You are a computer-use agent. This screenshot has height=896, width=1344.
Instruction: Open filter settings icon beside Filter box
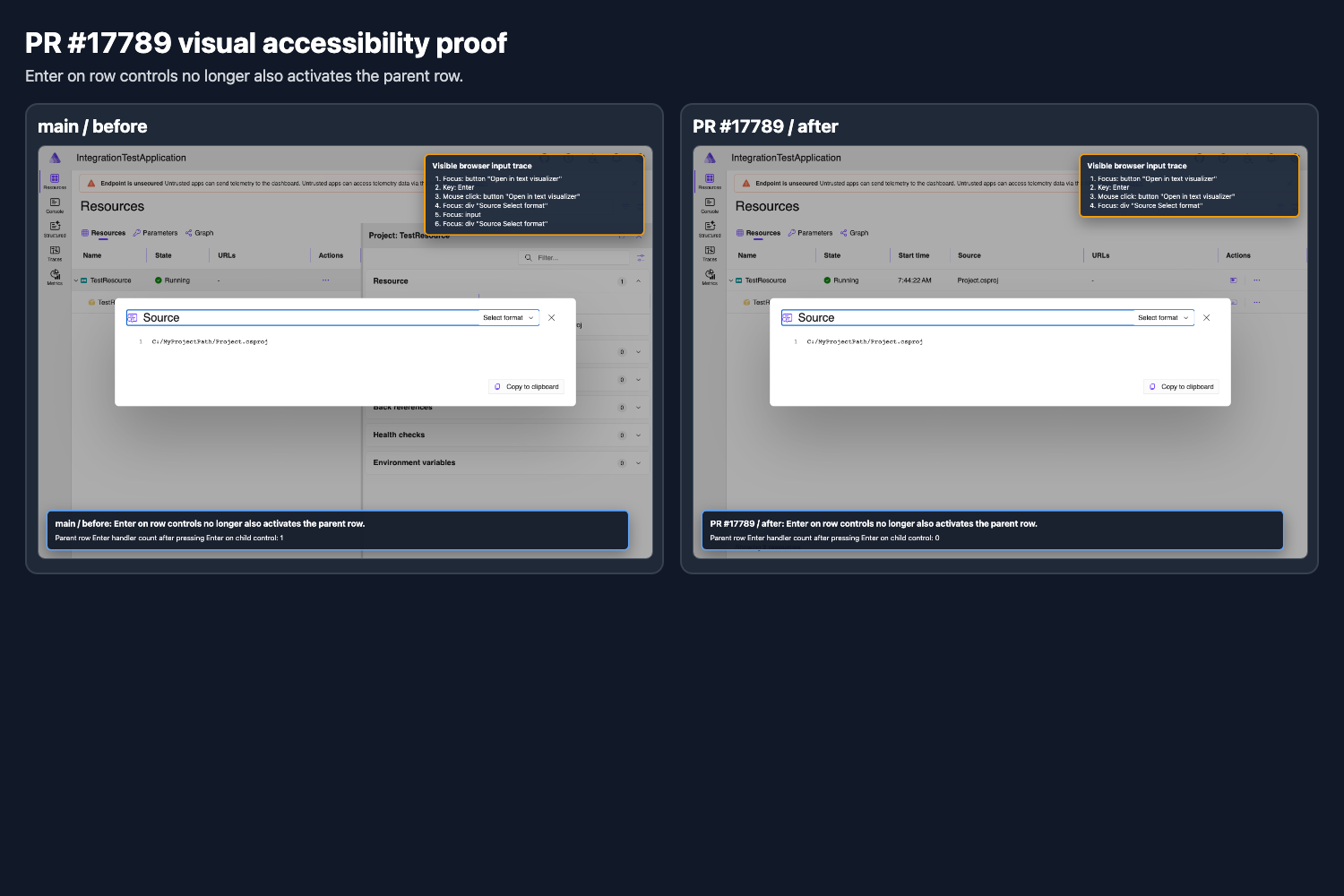click(641, 257)
